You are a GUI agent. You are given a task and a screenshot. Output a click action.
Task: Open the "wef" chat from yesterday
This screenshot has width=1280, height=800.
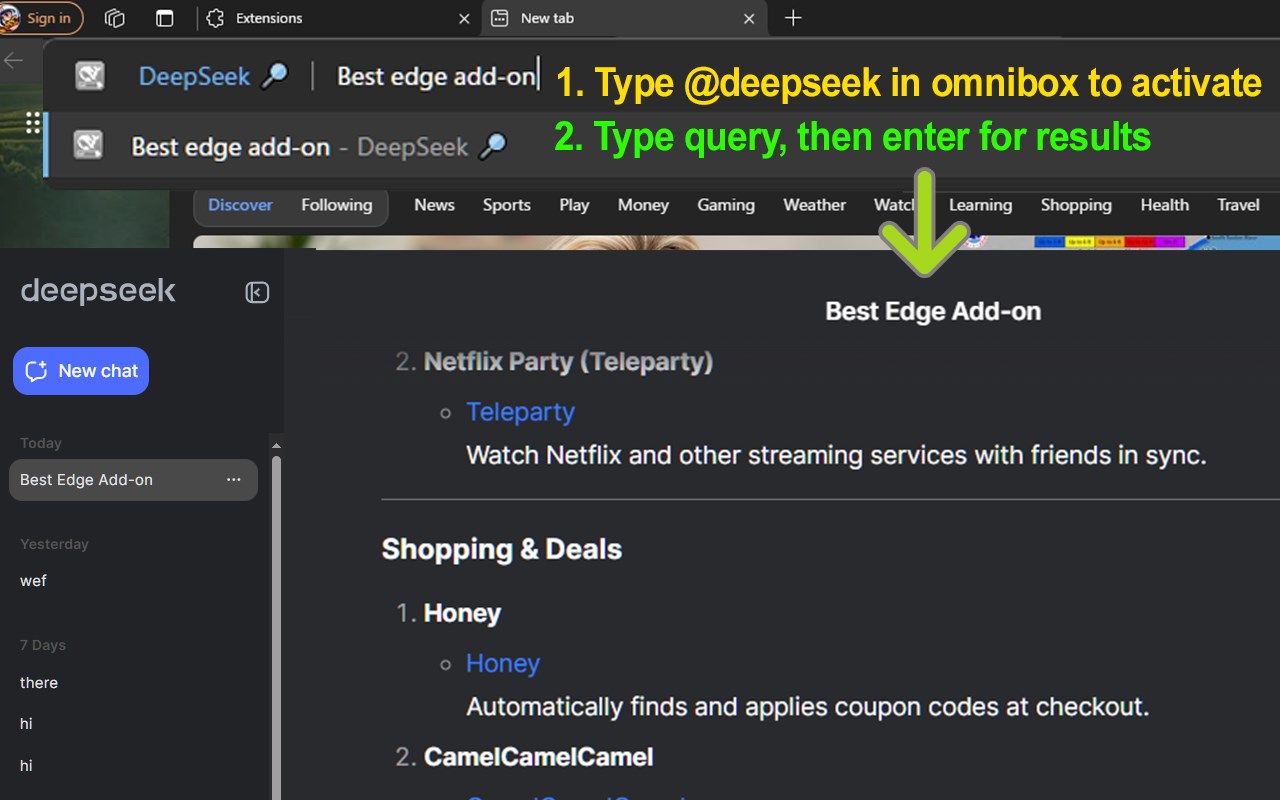click(x=34, y=581)
